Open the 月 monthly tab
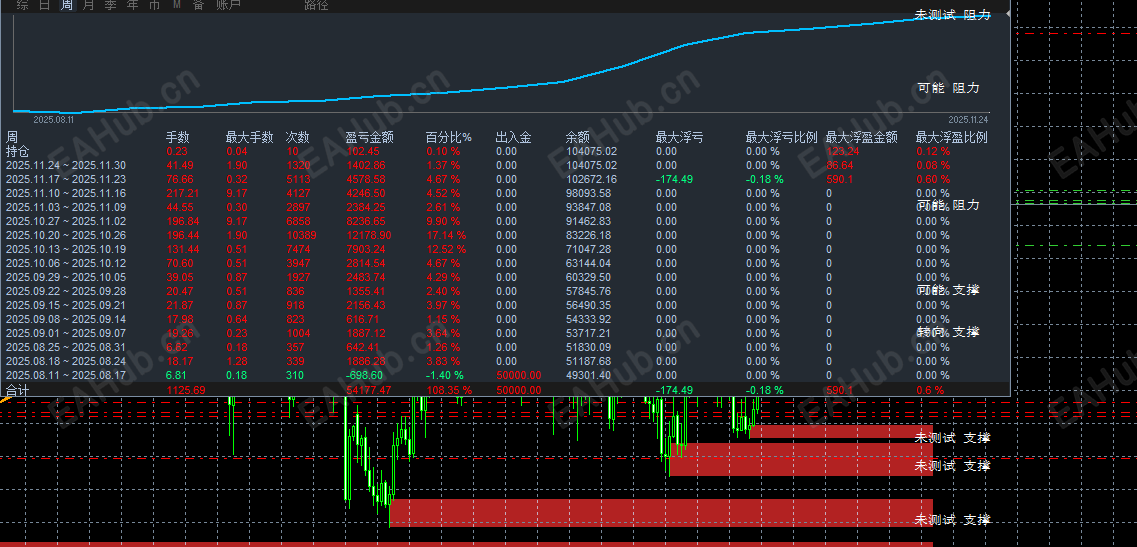The width and height of the screenshot is (1137, 547). click(88, 5)
